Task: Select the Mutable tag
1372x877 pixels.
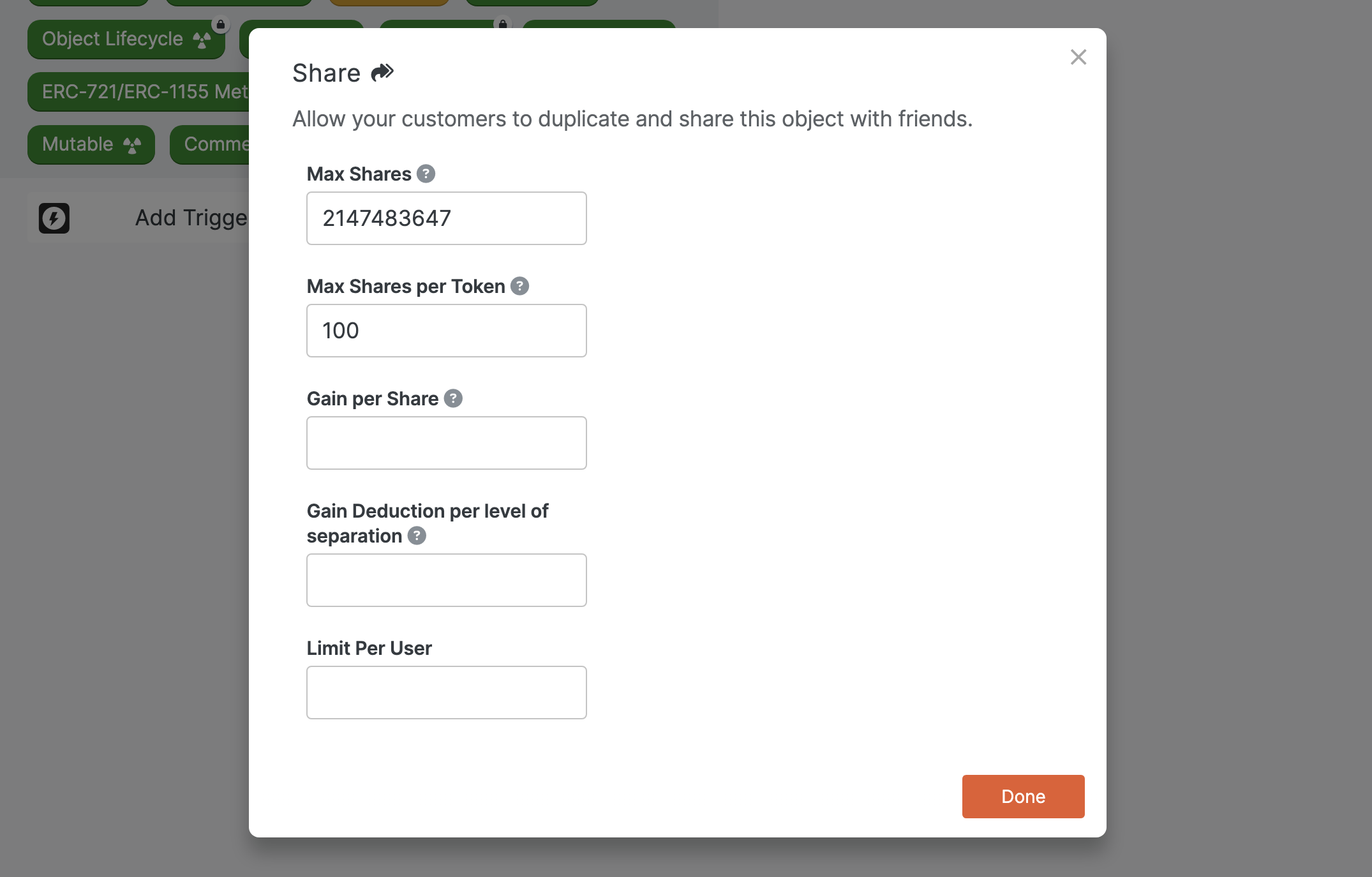Action: coord(91,144)
